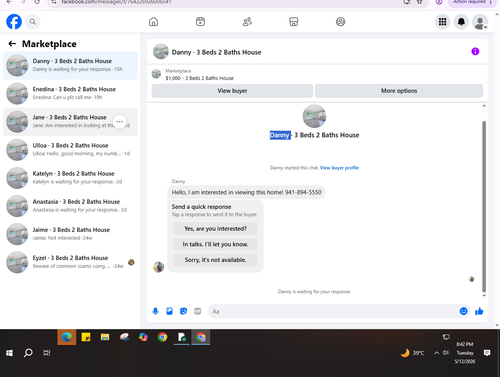Open Google Chrome from the taskbar

[162, 337]
